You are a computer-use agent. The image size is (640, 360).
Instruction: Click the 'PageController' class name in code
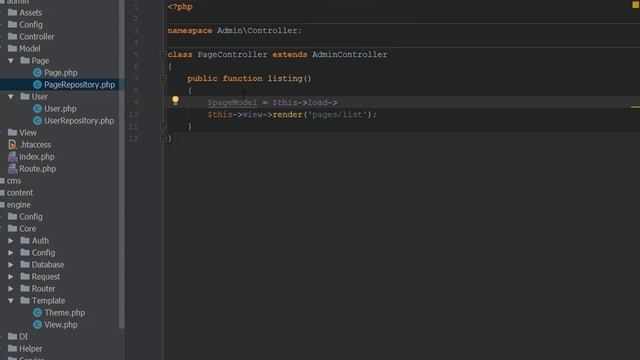point(232,54)
